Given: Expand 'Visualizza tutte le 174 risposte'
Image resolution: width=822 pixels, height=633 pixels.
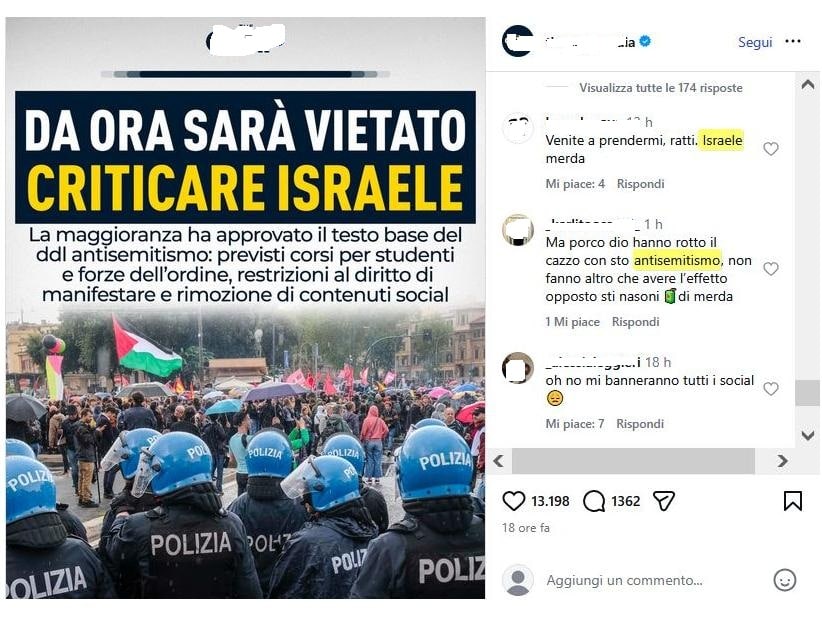Looking at the screenshot, I should click(661, 88).
